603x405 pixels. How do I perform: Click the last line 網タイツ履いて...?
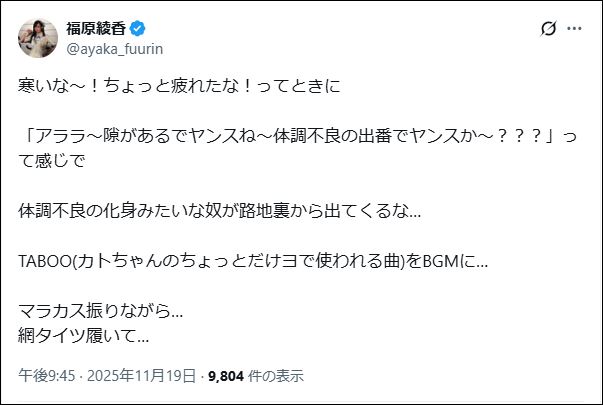[83, 334]
